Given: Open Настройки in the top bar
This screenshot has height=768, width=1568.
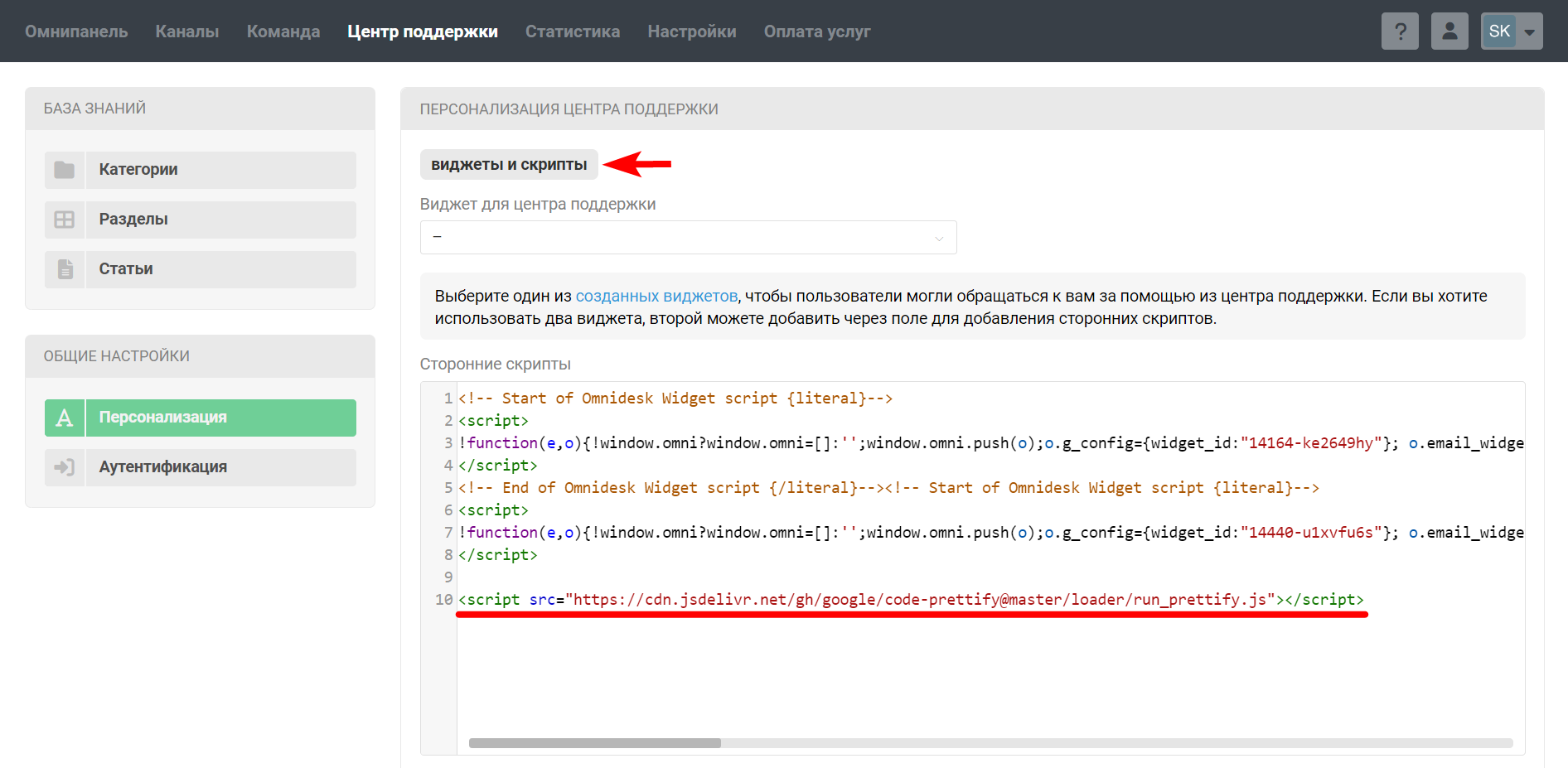Looking at the screenshot, I should coord(692,31).
